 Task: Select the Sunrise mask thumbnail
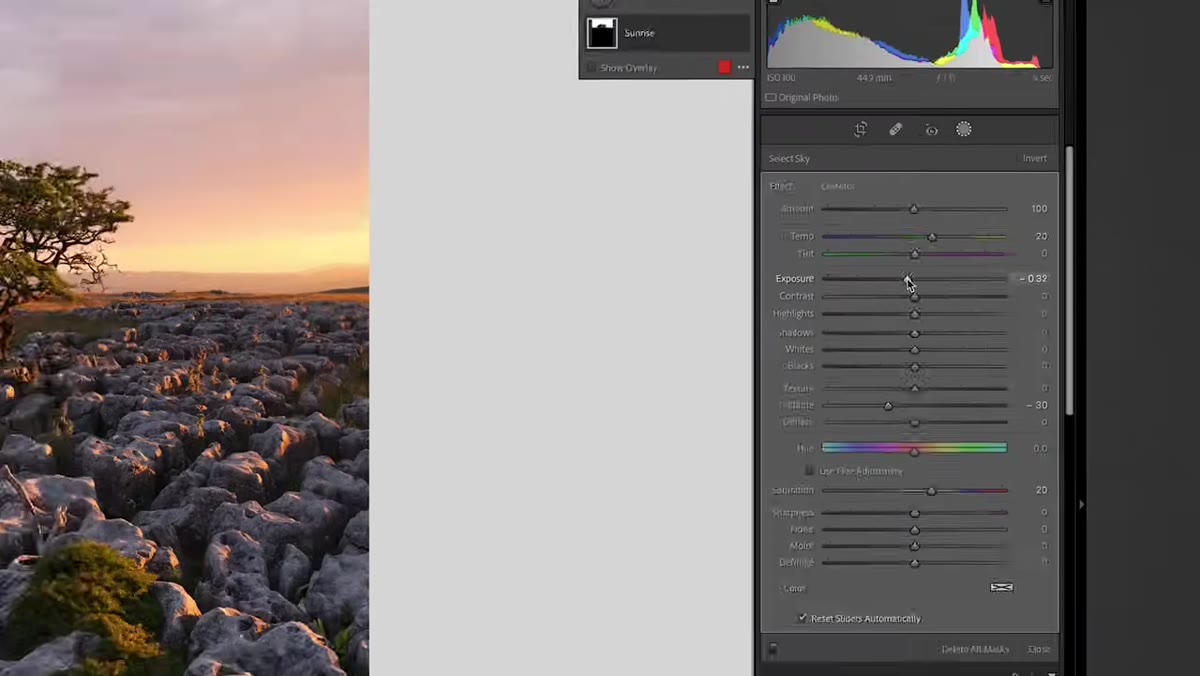[x=602, y=33]
